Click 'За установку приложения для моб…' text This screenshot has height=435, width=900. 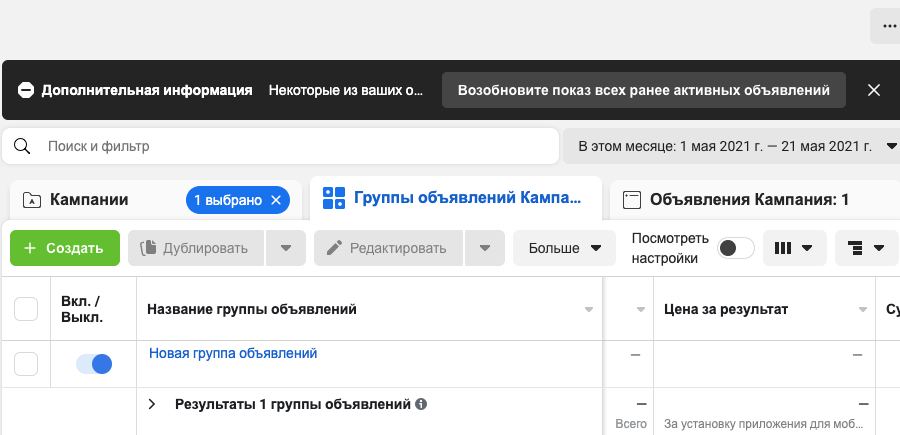click(763, 424)
